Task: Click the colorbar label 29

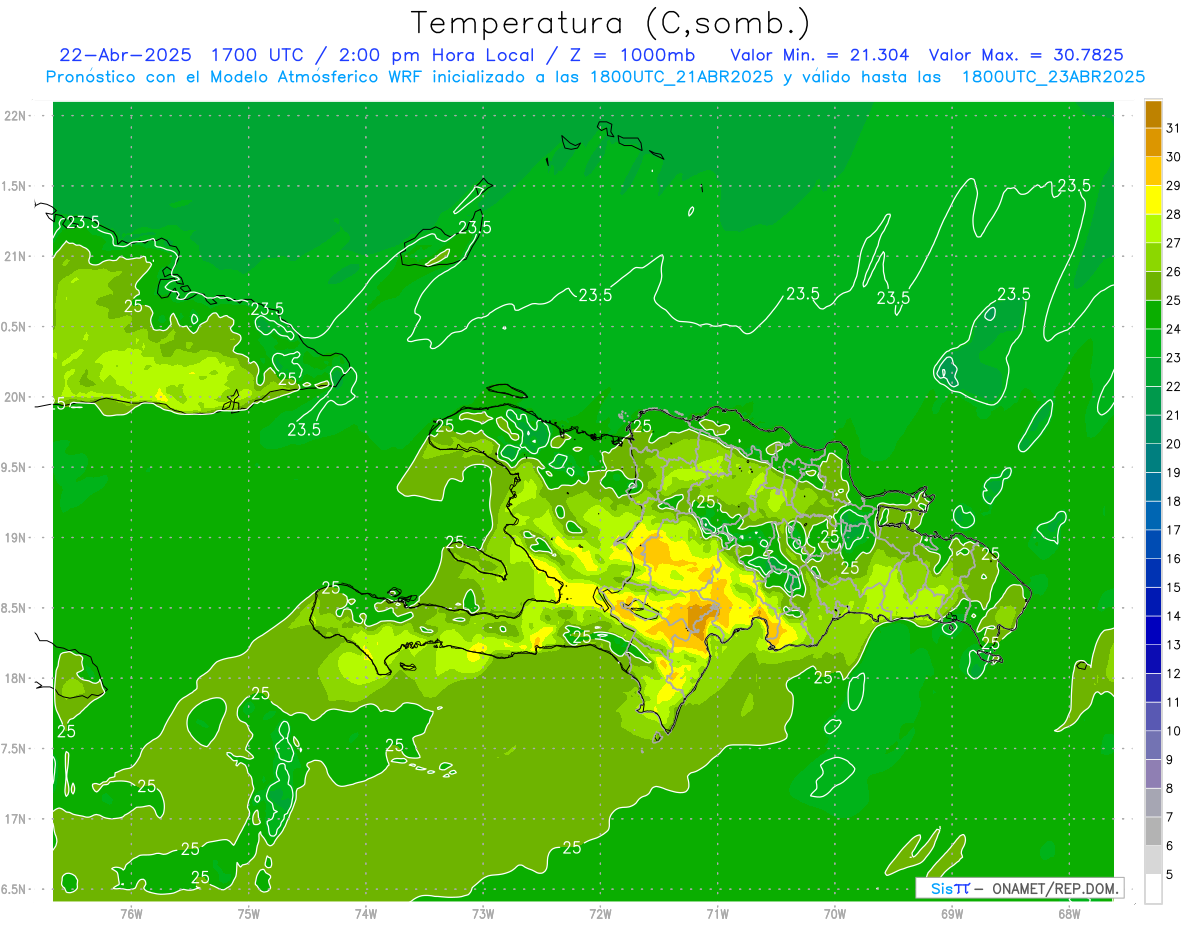Action: point(1174,186)
